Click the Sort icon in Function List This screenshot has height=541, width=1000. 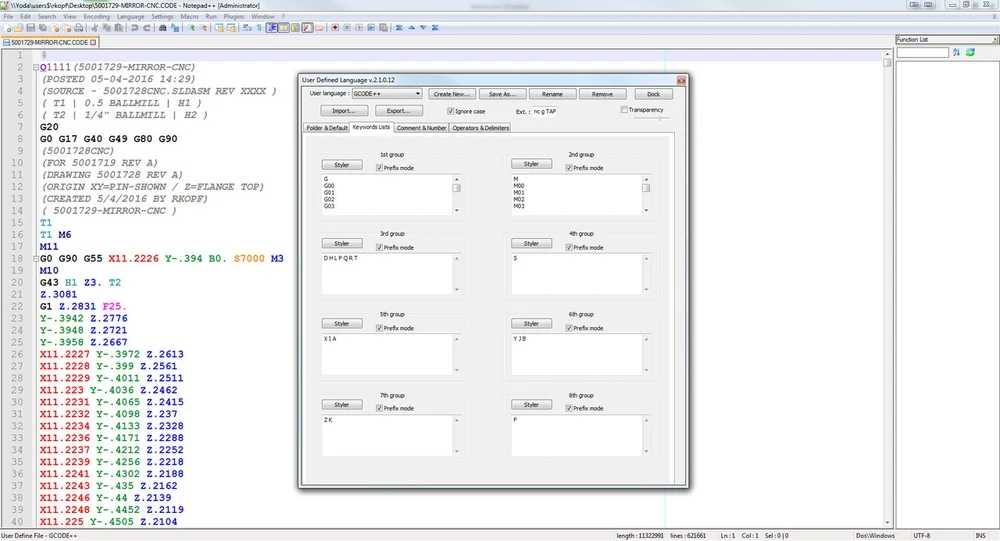956,52
